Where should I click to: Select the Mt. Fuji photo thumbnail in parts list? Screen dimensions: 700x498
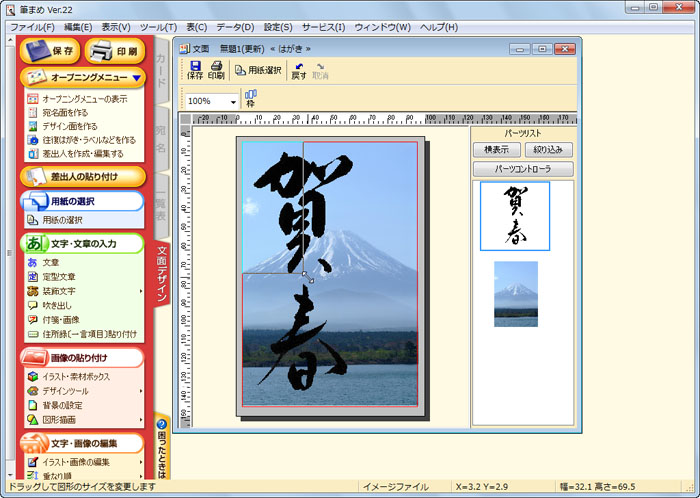515,294
